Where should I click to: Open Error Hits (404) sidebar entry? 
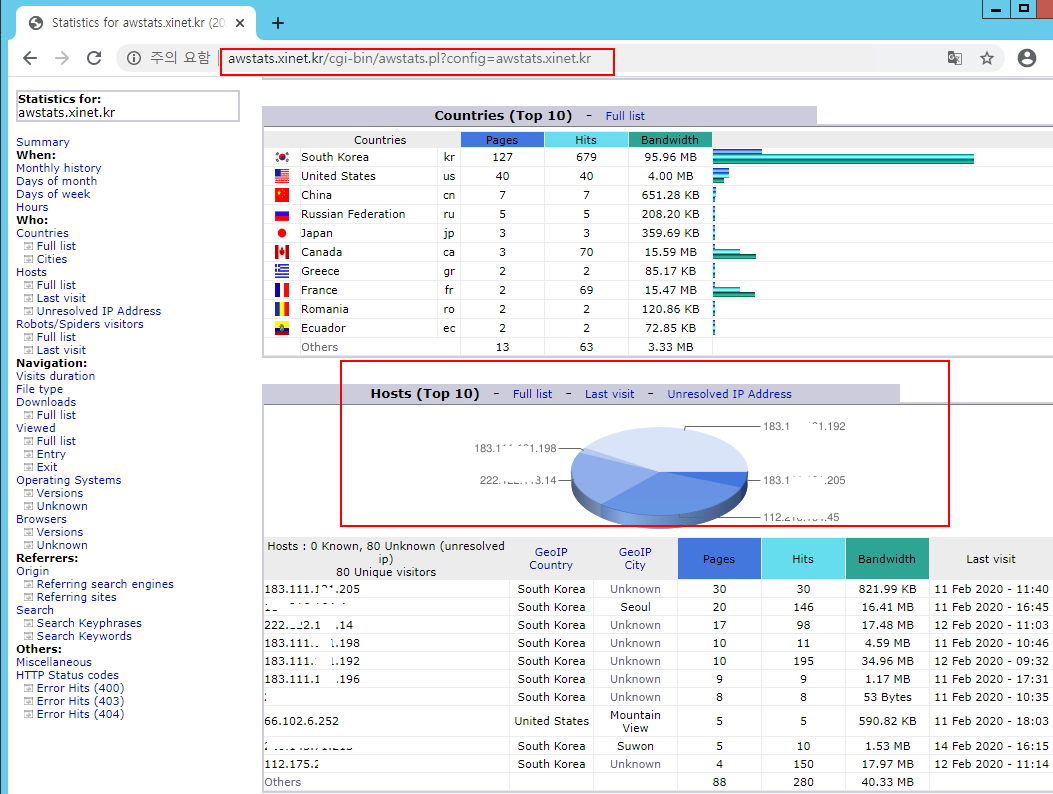80,714
